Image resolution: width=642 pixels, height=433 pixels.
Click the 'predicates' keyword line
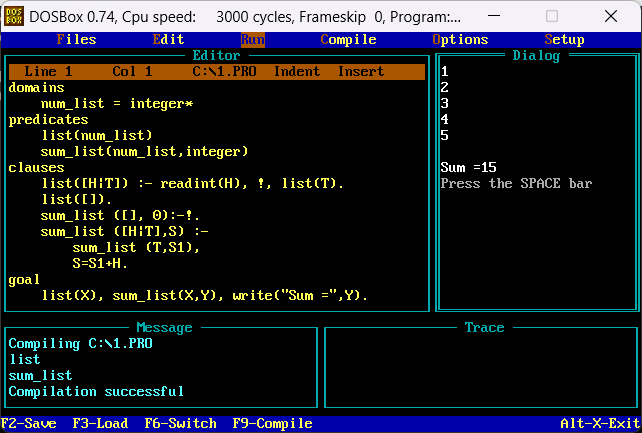(48, 120)
